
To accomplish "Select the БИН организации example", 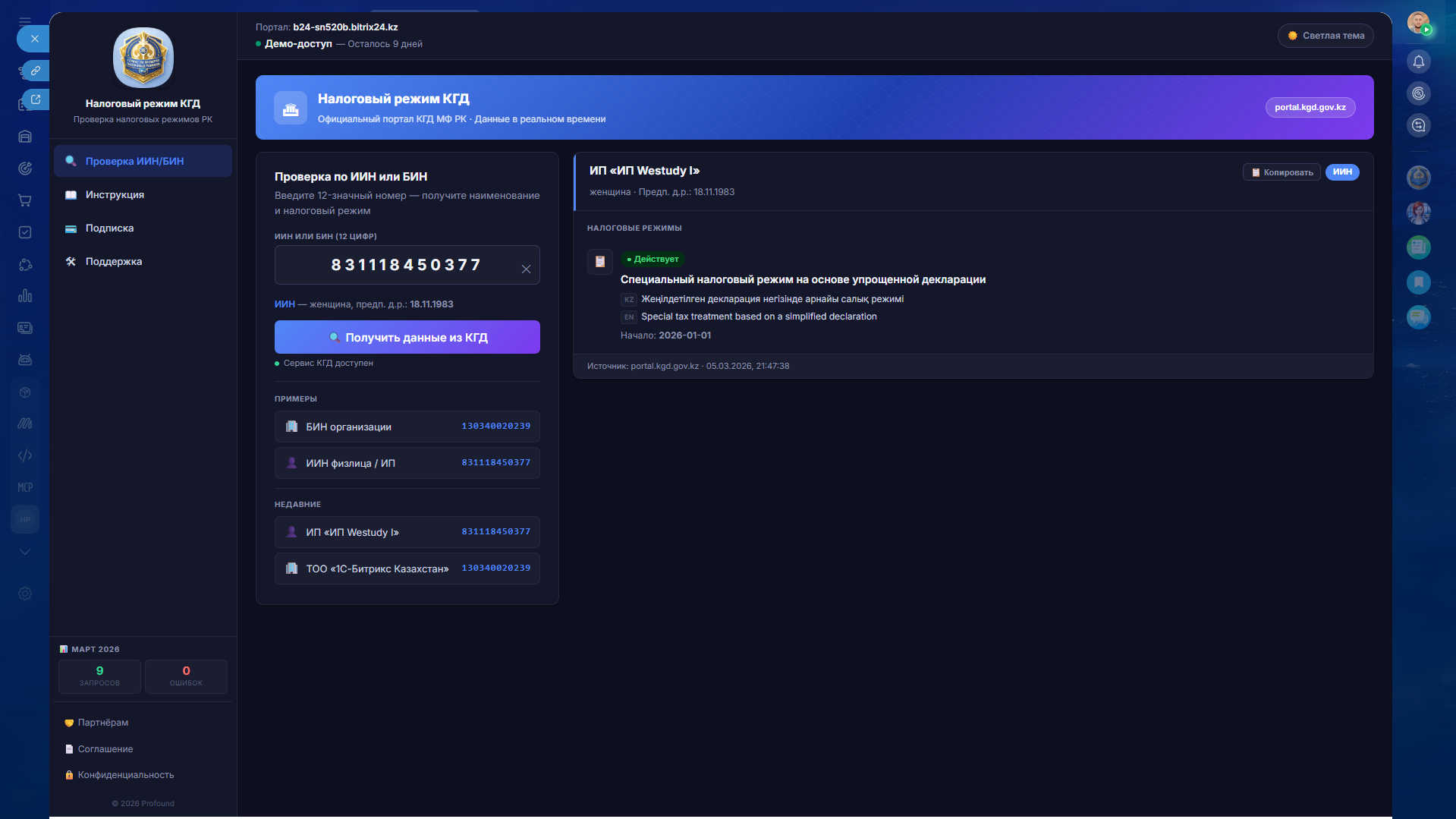I will point(407,427).
